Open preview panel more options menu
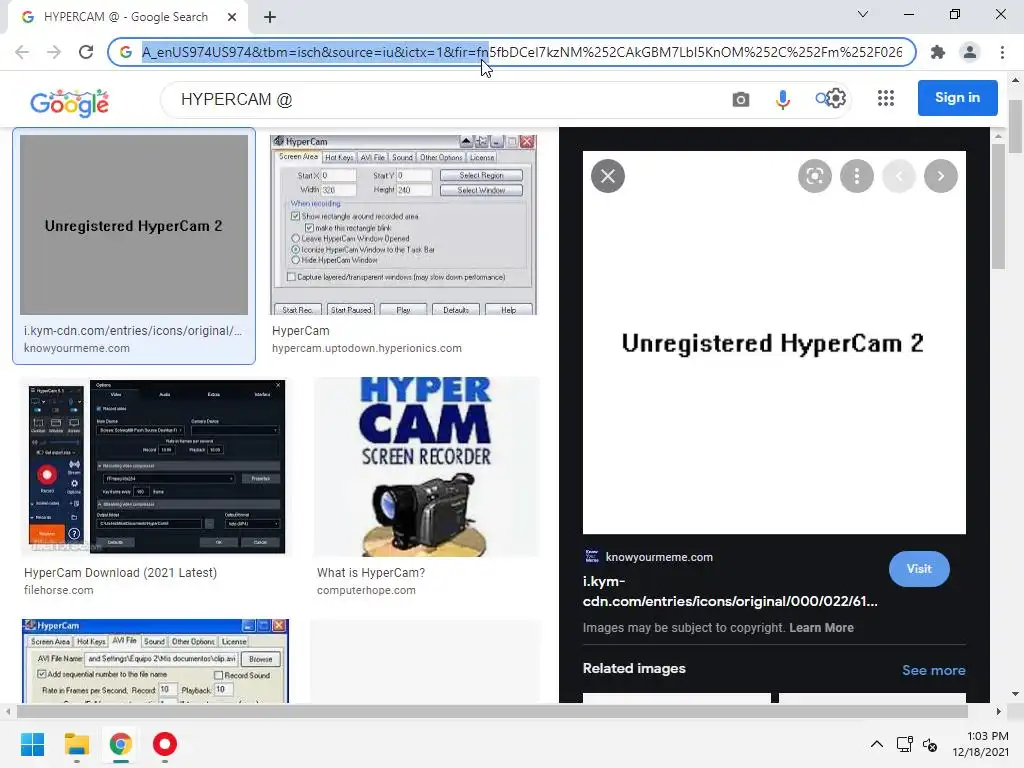 857,176
